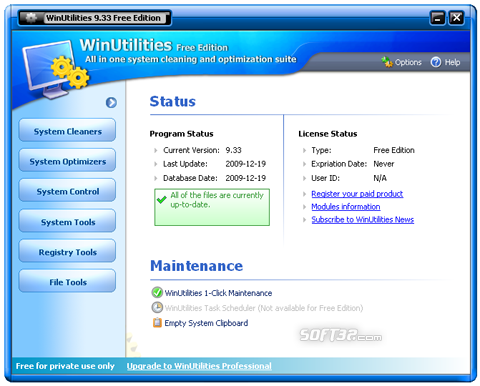Click arrow bullet beside Current Version
The width and height of the screenshot is (480, 386).
tap(156, 151)
